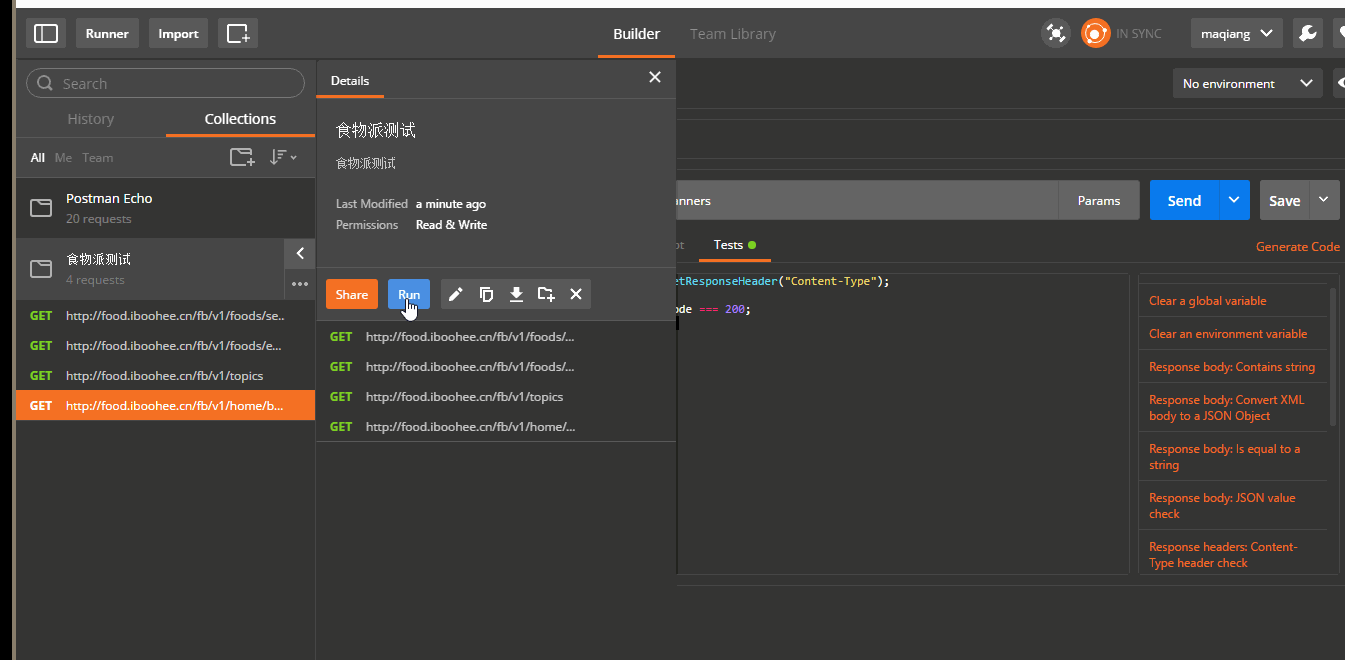
Task: Click the download export collection icon
Action: pyautogui.click(x=516, y=294)
